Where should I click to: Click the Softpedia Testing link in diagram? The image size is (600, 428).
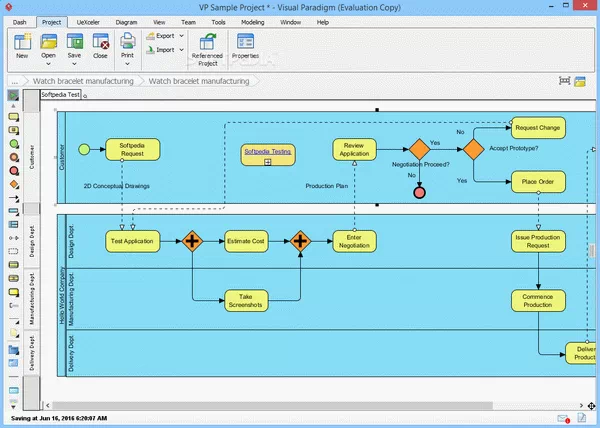pyautogui.click(x=268, y=151)
